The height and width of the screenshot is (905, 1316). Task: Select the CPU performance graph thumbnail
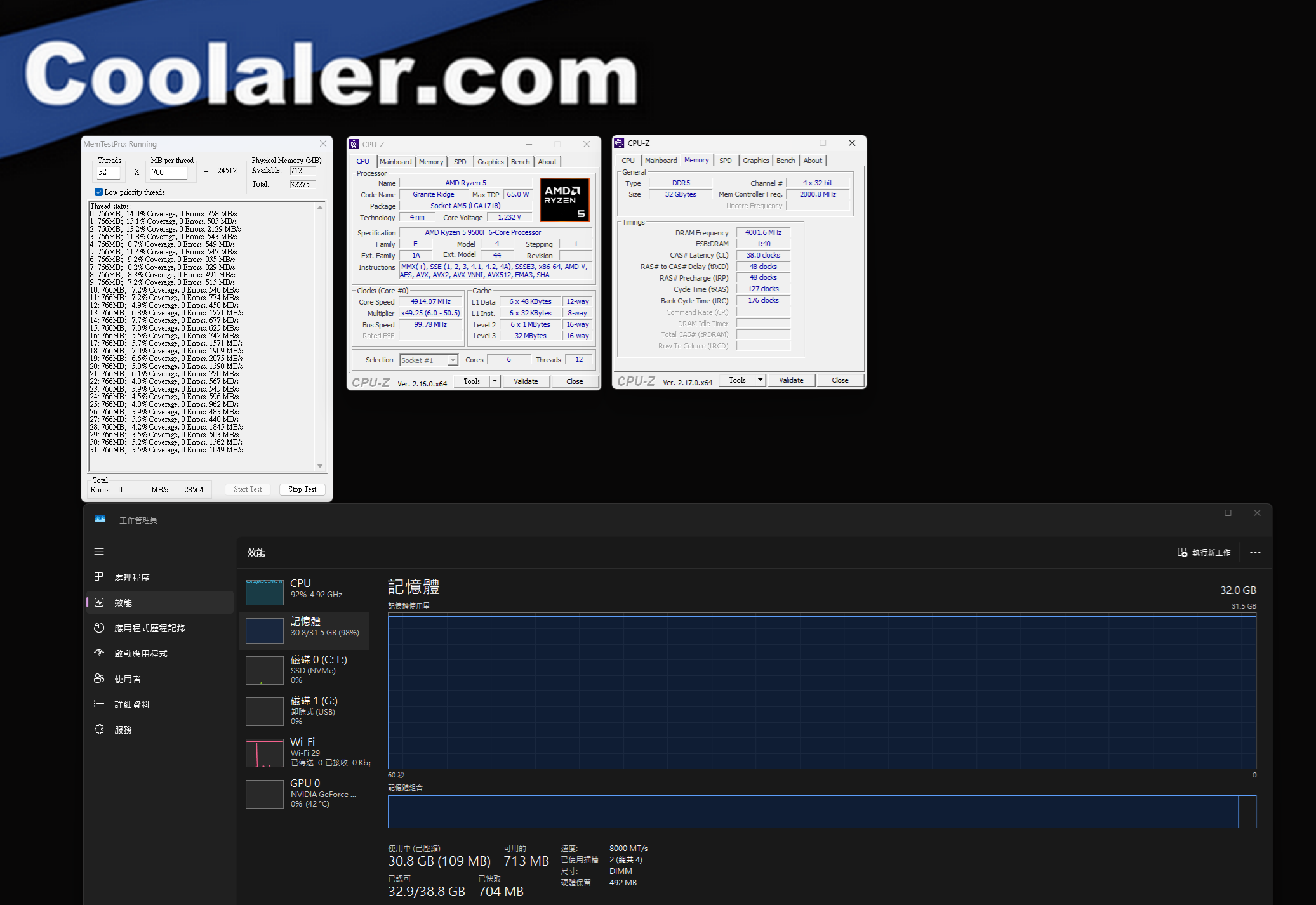click(x=265, y=592)
